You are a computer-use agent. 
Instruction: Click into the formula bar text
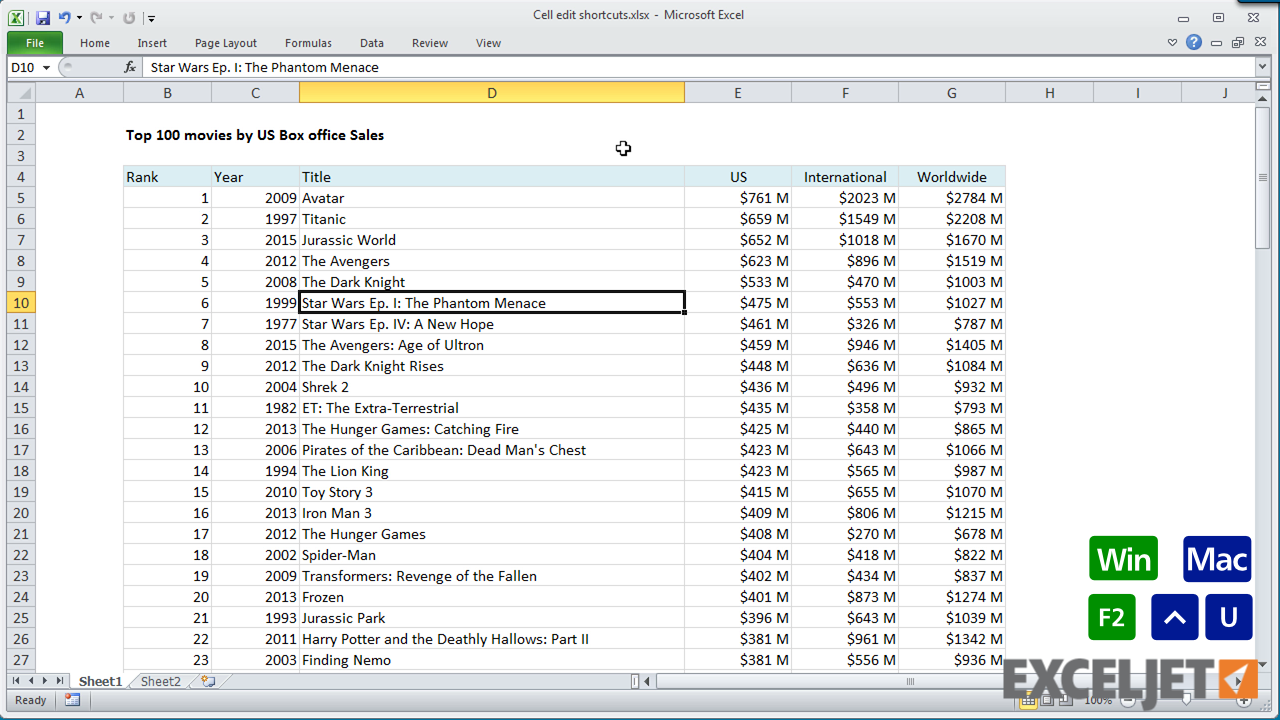700,67
